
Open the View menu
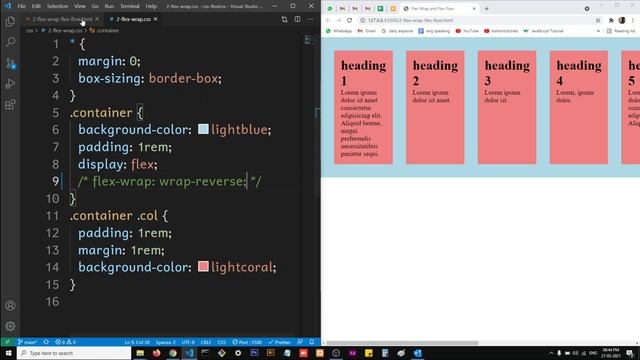tap(80, 6)
